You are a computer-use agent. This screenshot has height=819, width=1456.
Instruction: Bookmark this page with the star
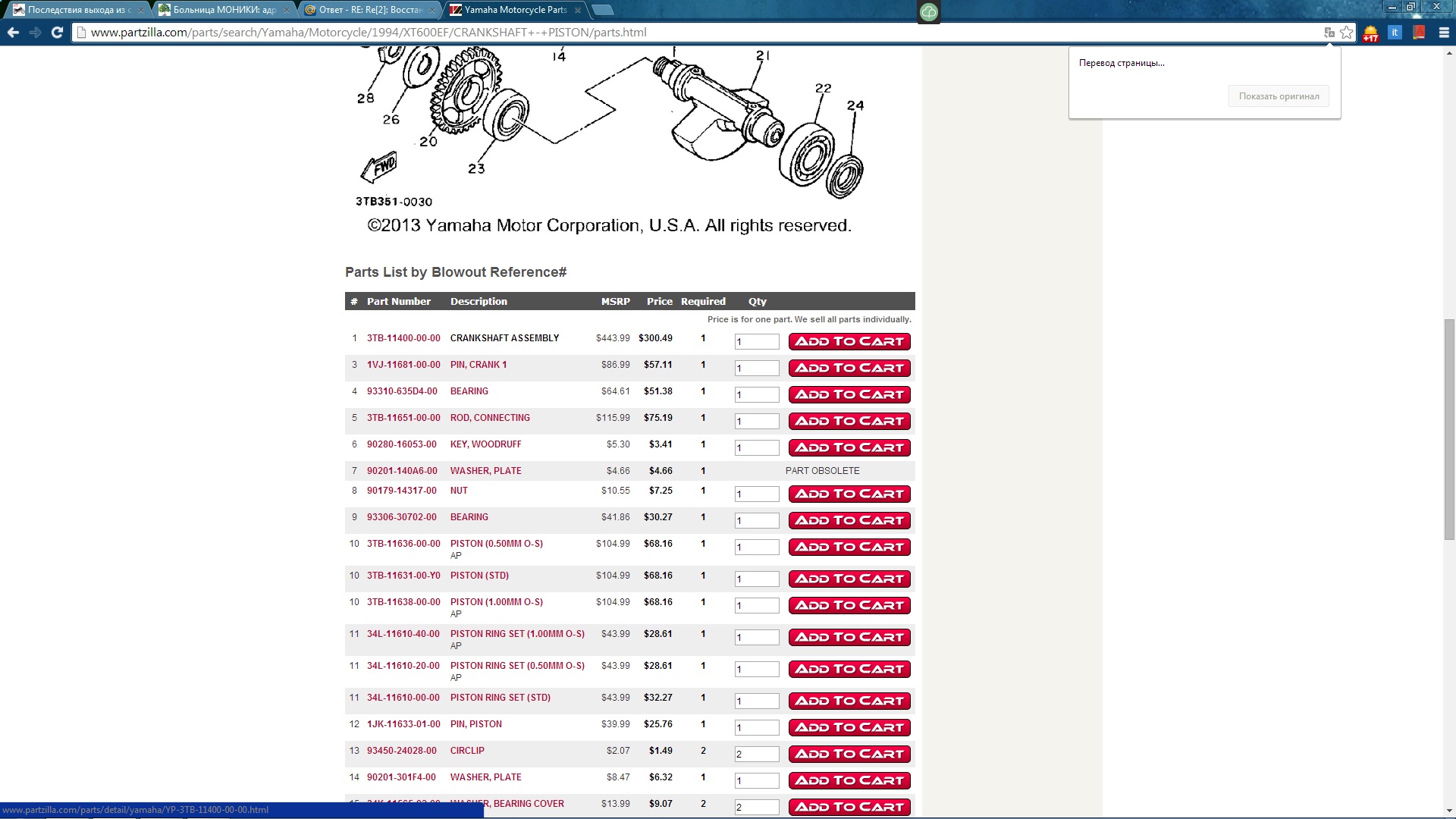(1346, 33)
